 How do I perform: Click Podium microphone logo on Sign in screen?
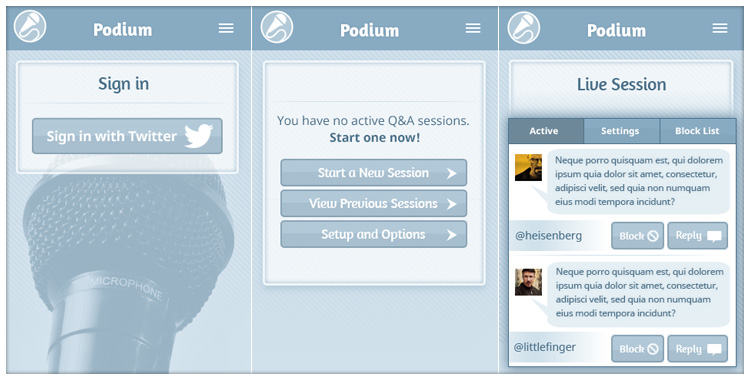(x=30, y=26)
